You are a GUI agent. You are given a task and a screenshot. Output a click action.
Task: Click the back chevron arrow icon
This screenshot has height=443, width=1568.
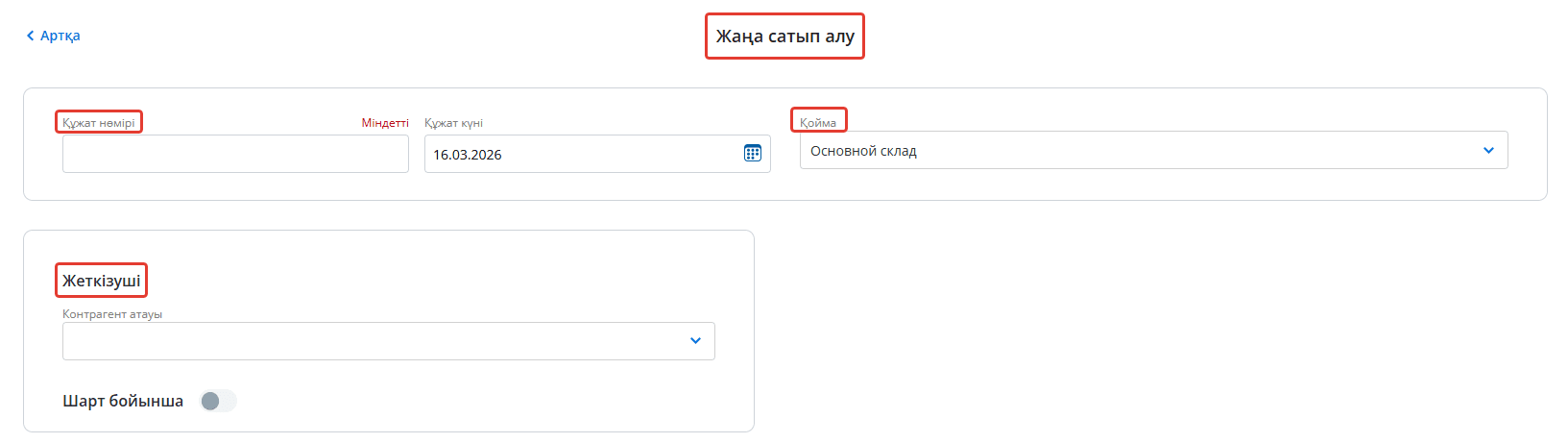(30, 36)
